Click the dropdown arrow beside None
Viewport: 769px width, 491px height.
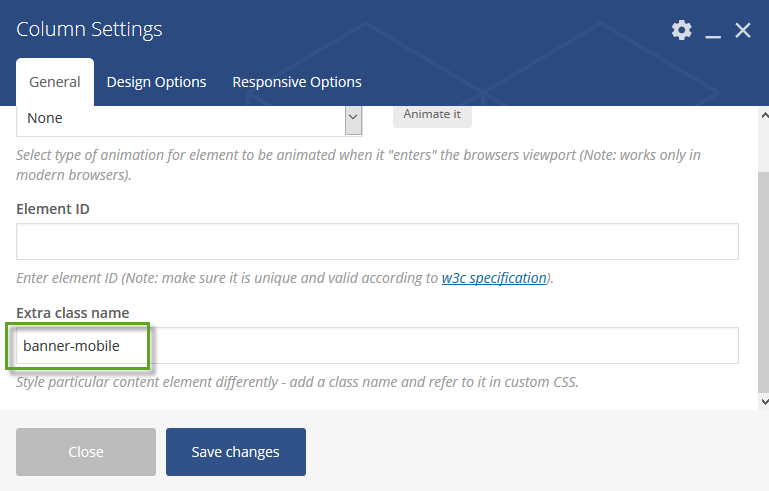tap(353, 120)
